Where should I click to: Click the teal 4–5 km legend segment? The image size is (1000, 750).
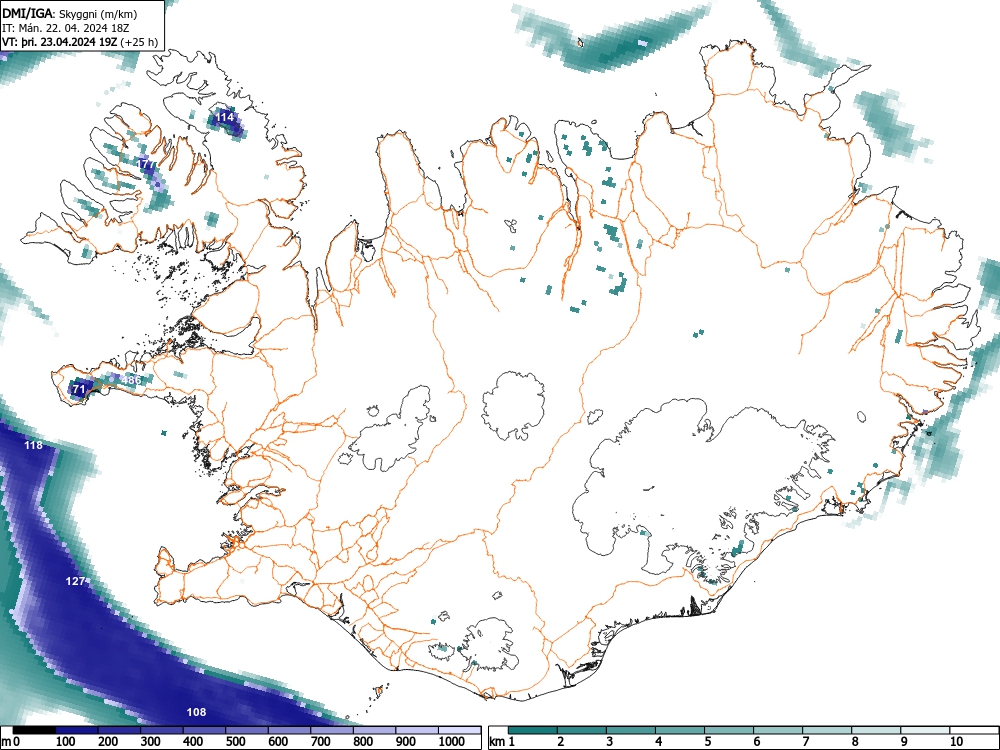tap(680, 730)
